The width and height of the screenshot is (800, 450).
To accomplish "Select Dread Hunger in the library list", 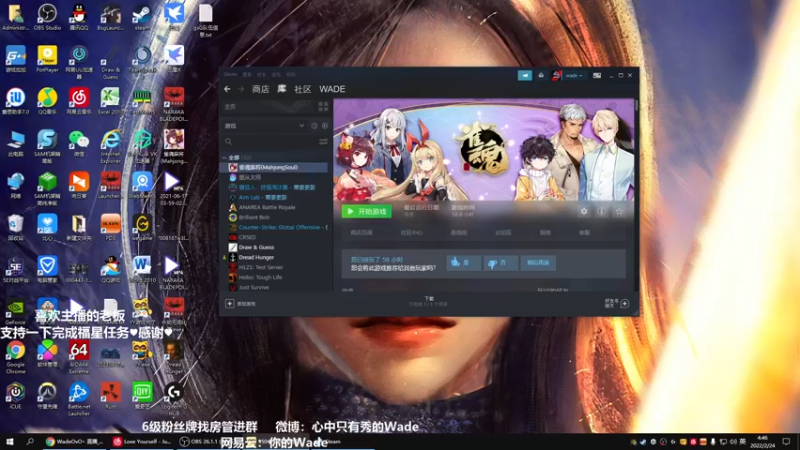I will [276, 258].
